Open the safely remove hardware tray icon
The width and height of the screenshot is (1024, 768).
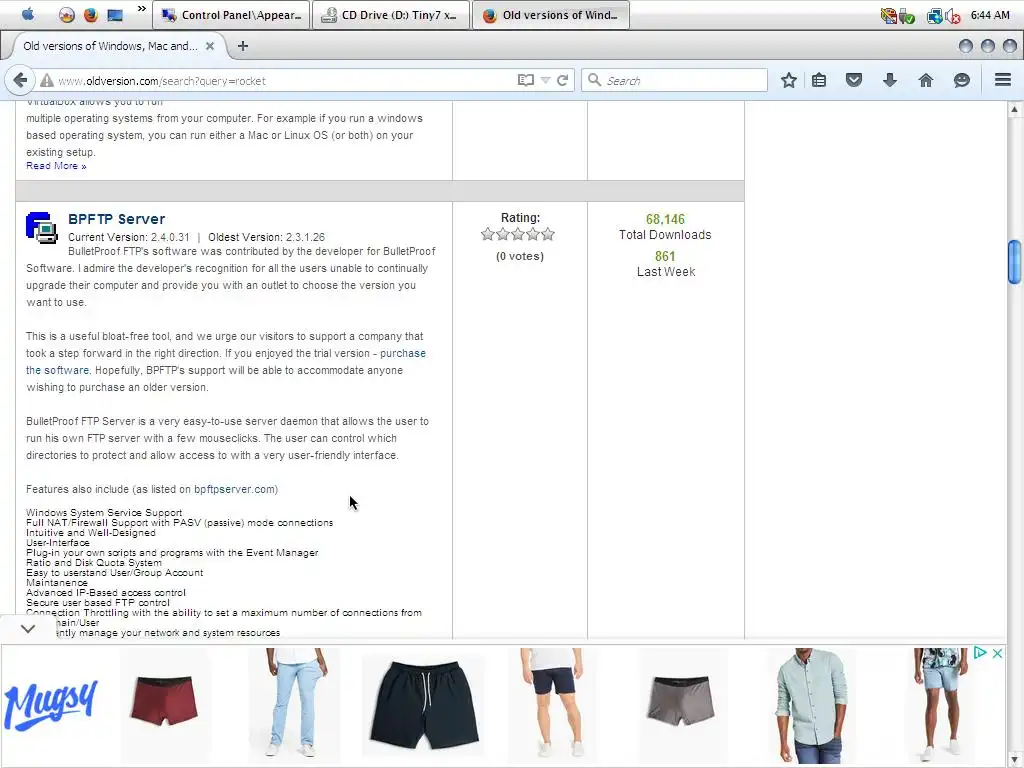coord(906,15)
